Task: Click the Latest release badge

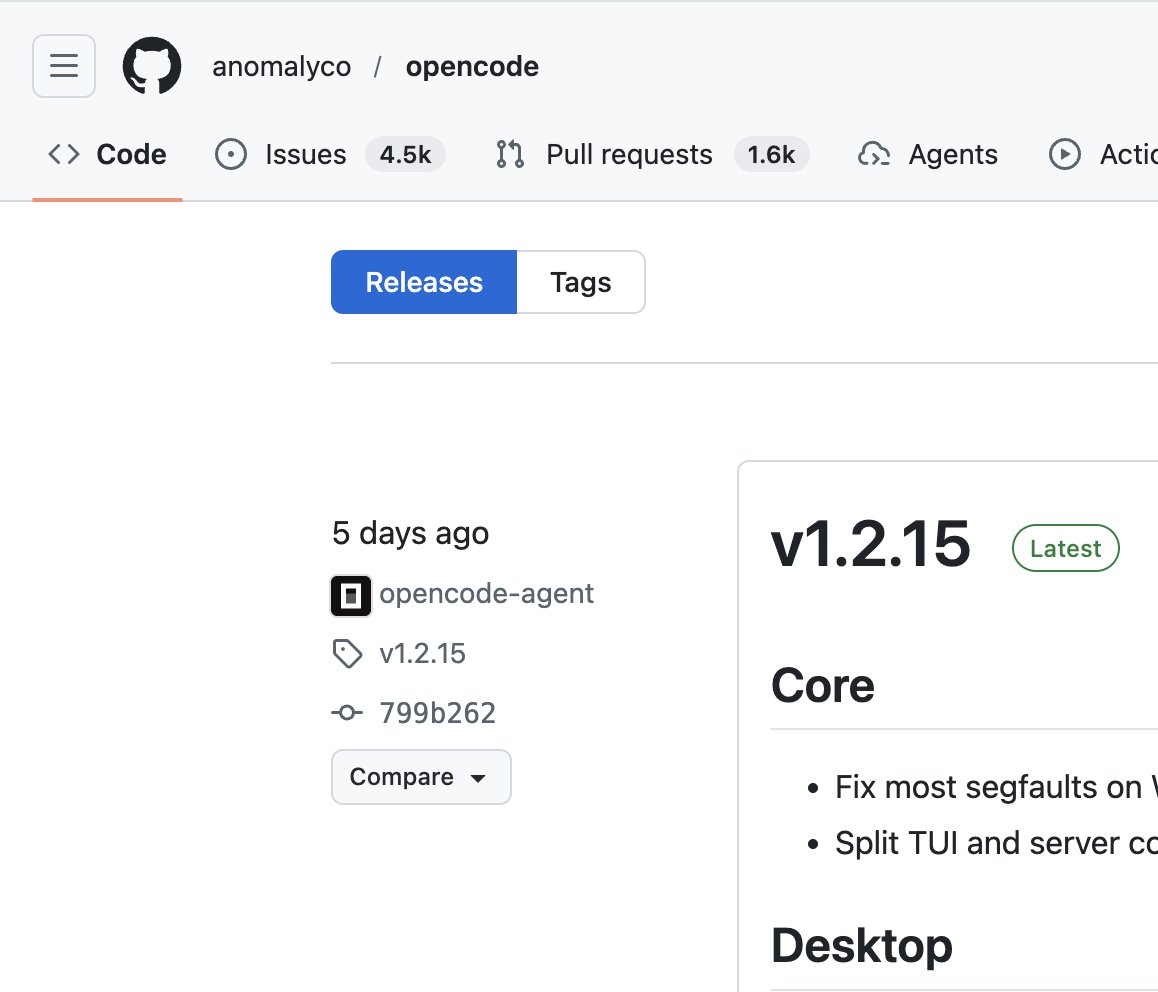Action: 1066,548
